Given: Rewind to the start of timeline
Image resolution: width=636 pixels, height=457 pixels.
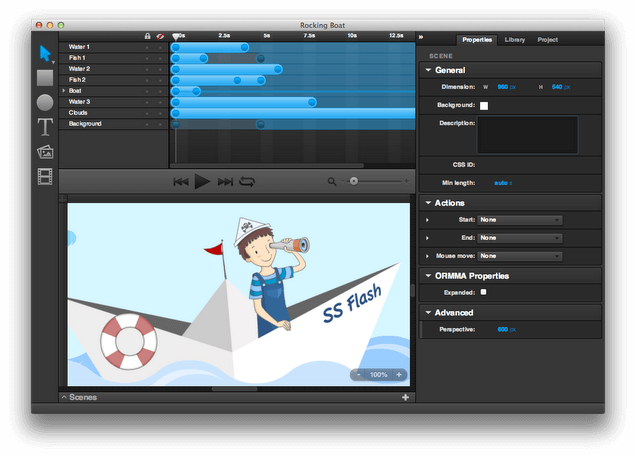Looking at the screenshot, I should point(181,182).
